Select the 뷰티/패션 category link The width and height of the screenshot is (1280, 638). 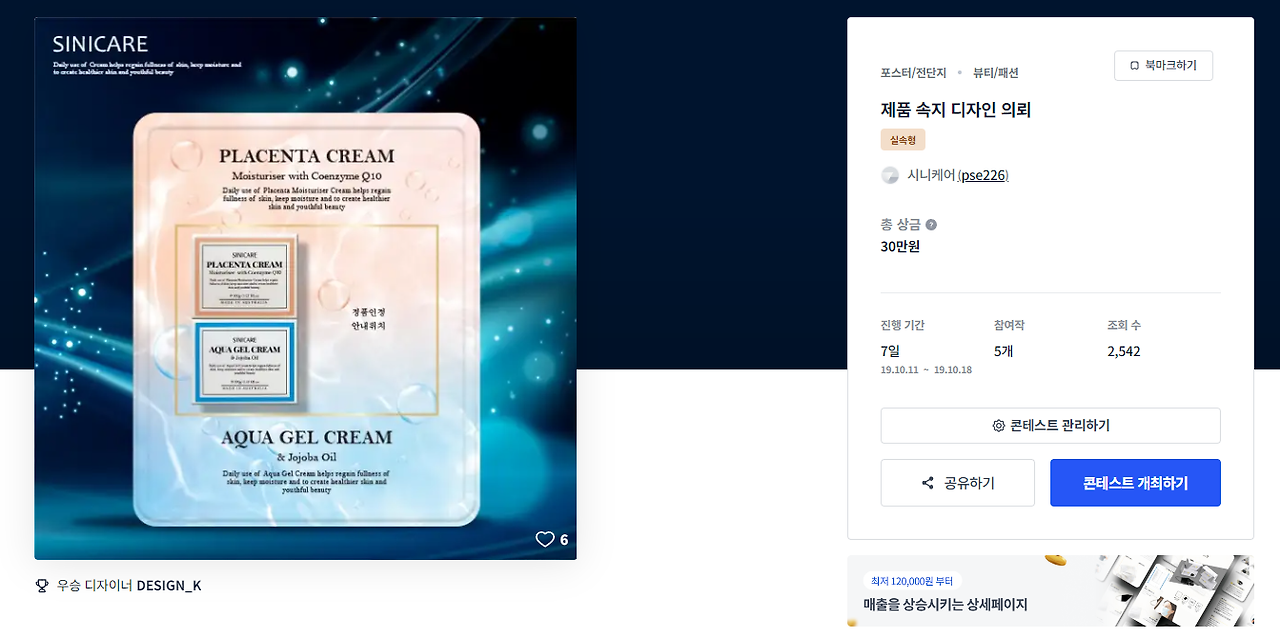[x=996, y=73]
